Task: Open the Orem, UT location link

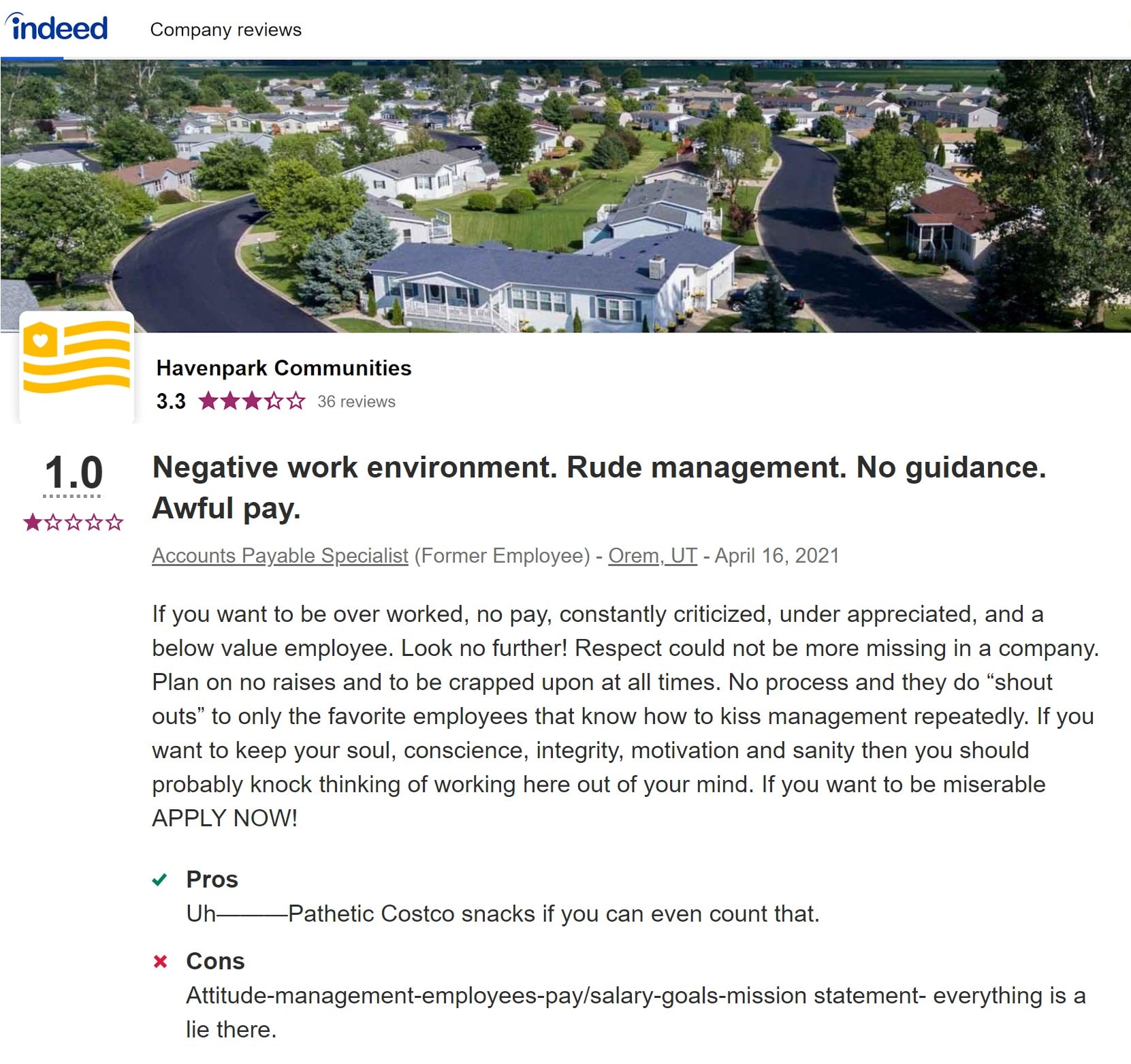Action: click(652, 556)
